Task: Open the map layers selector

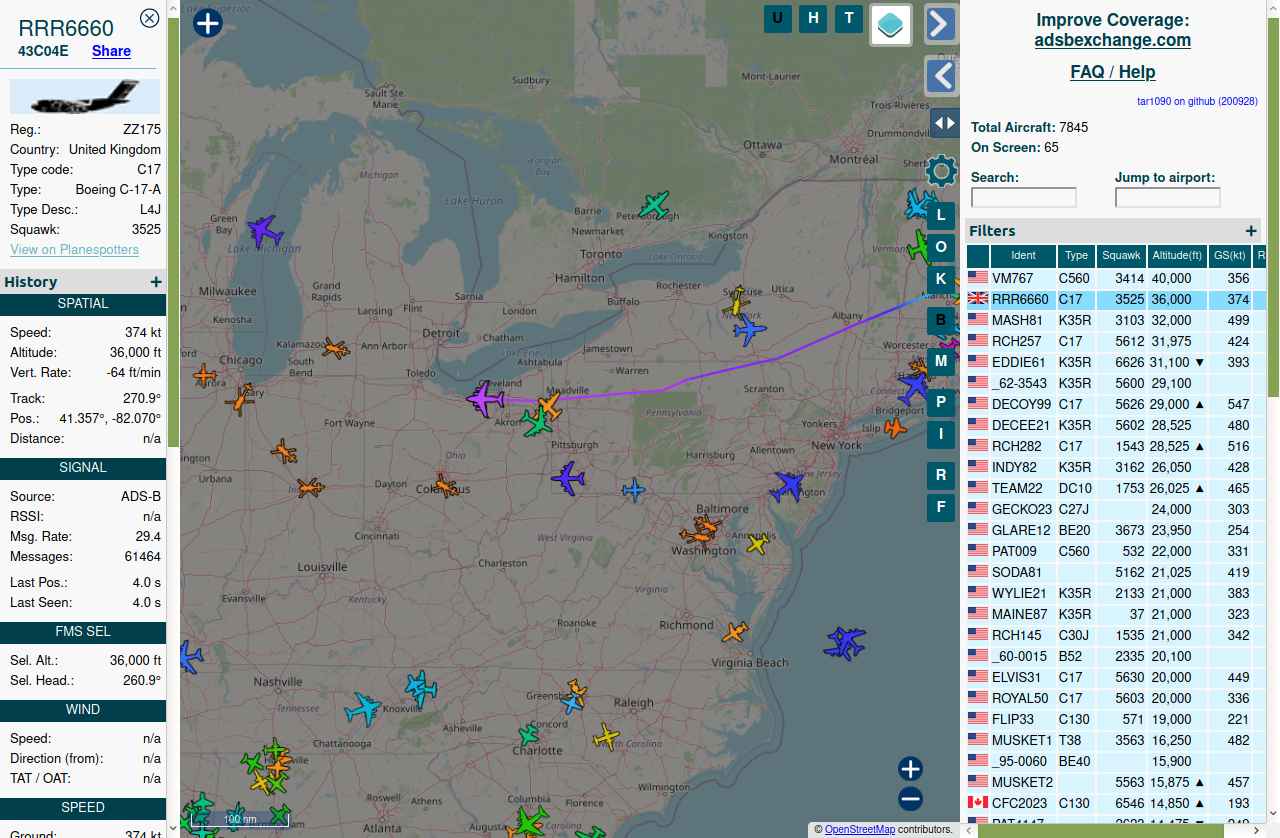Action: pyautogui.click(x=891, y=25)
